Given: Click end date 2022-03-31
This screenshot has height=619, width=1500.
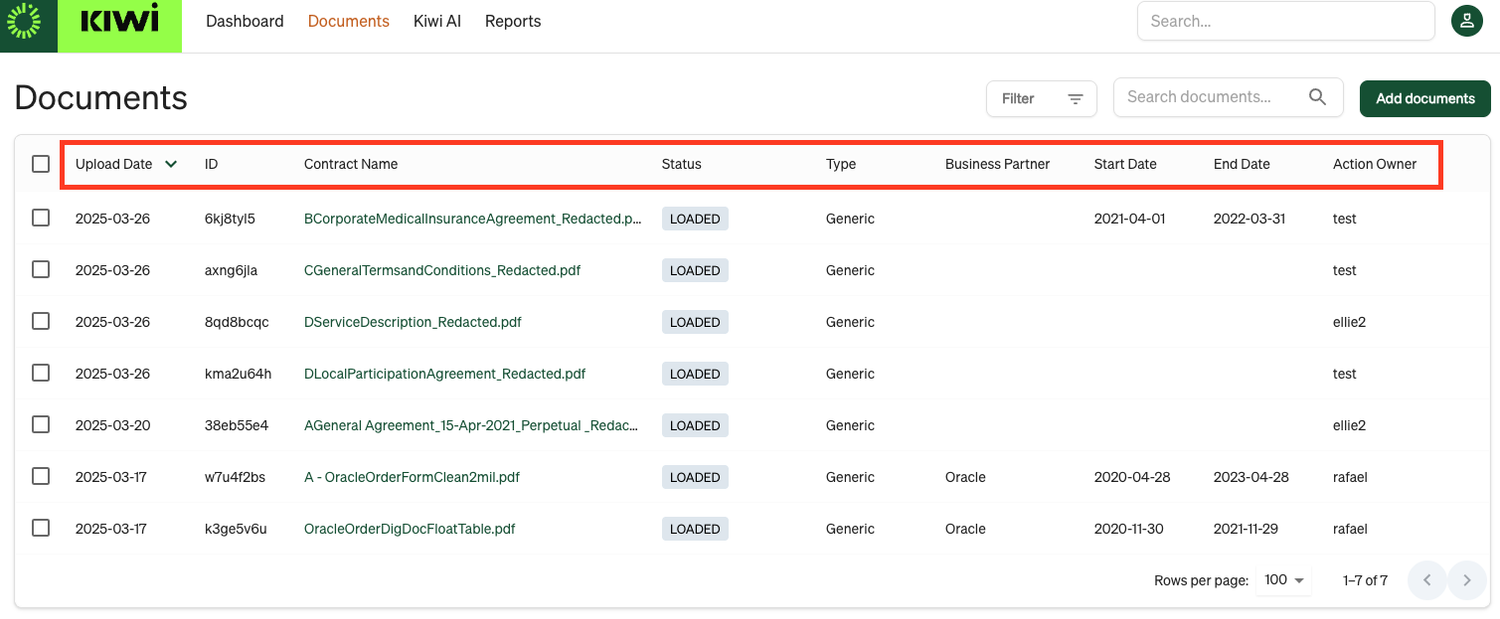Looking at the screenshot, I should [x=1249, y=218].
